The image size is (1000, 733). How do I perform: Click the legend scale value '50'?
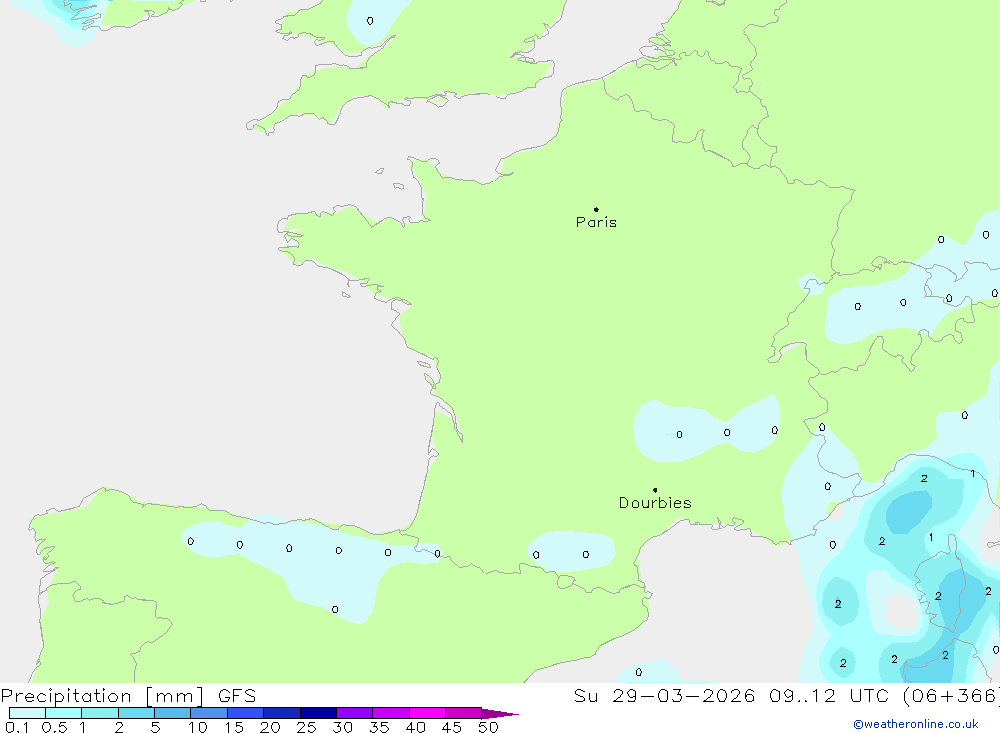pos(488,727)
